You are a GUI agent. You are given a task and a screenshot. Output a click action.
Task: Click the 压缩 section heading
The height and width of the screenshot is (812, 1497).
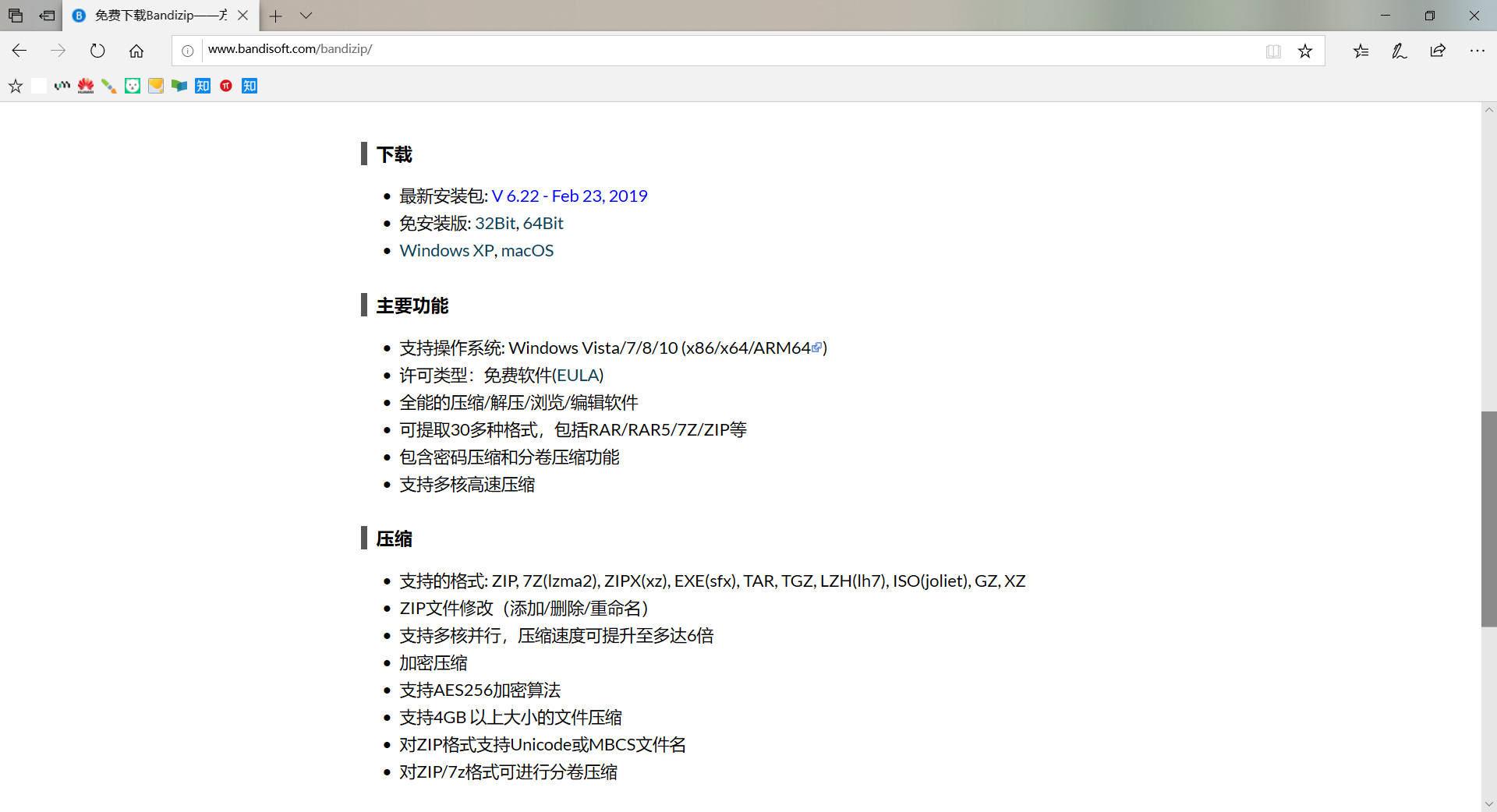pos(395,538)
